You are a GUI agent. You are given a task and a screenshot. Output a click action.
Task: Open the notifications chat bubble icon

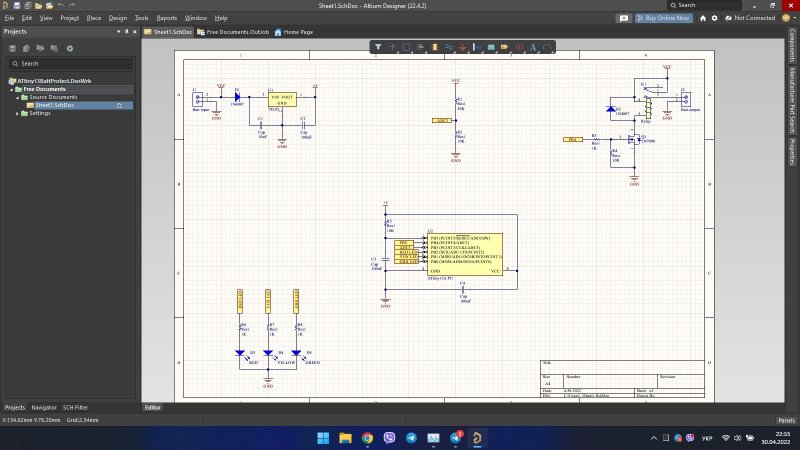[623, 18]
